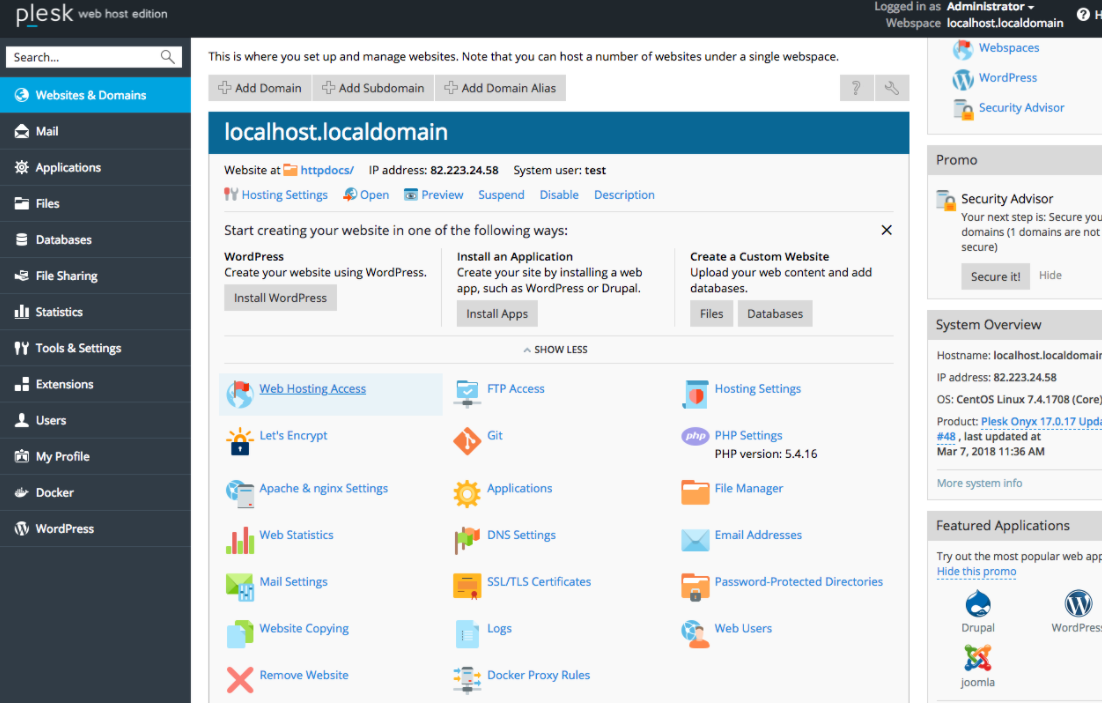Open the File Manager folder icon
Image resolution: width=1102 pixels, height=703 pixels.
(x=695, y=493)
